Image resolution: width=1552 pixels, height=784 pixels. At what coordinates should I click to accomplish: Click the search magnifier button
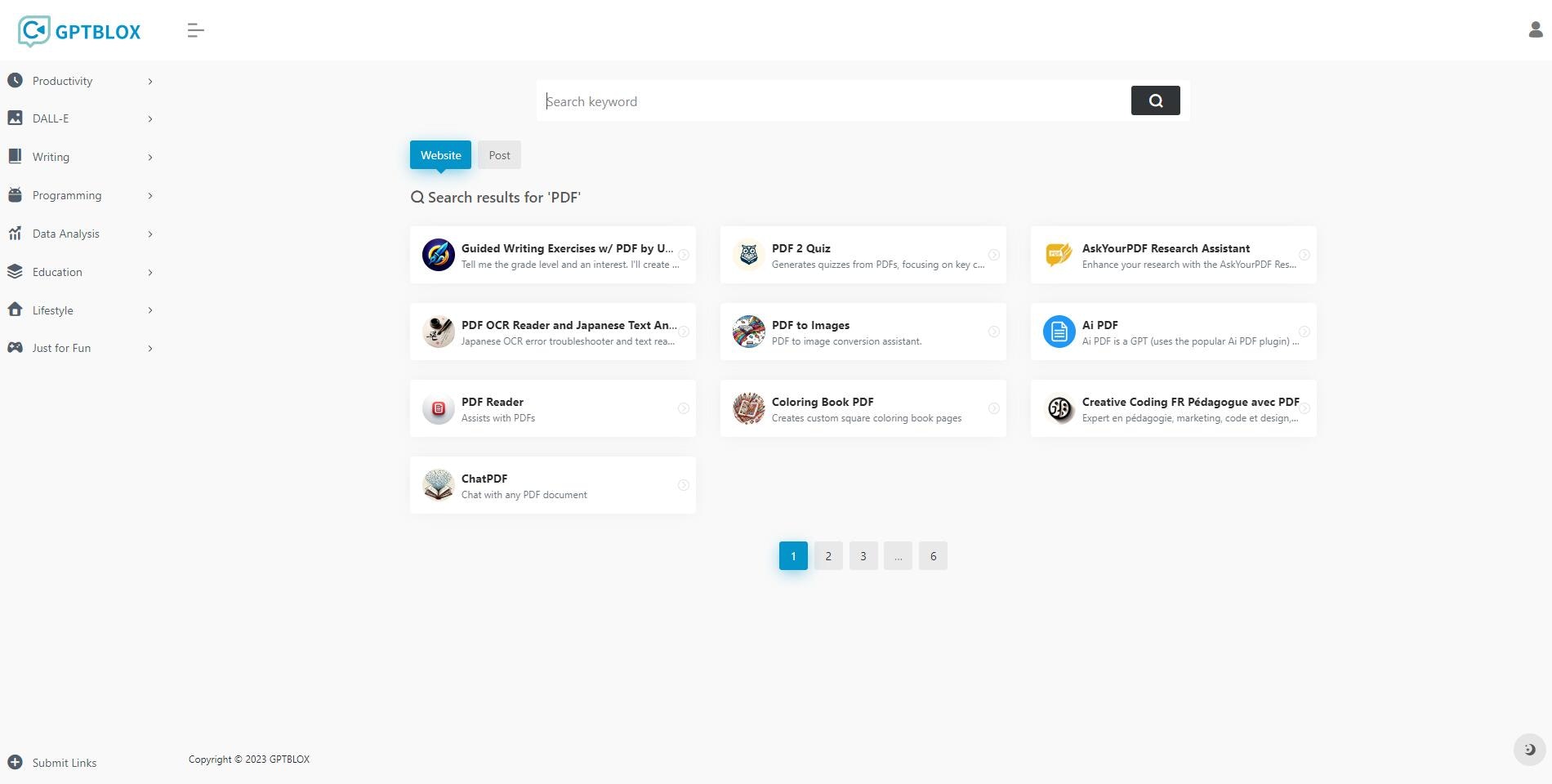(1155, 100)
